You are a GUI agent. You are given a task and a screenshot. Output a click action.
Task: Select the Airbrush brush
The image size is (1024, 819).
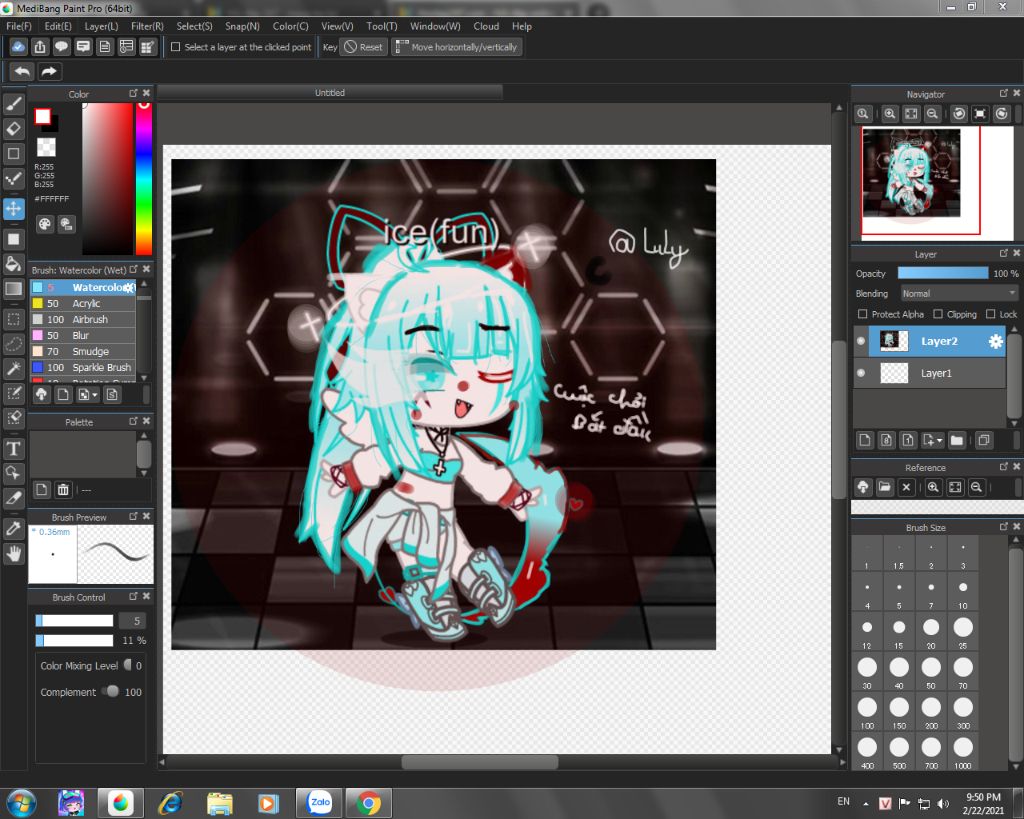(x=83, y=319)
